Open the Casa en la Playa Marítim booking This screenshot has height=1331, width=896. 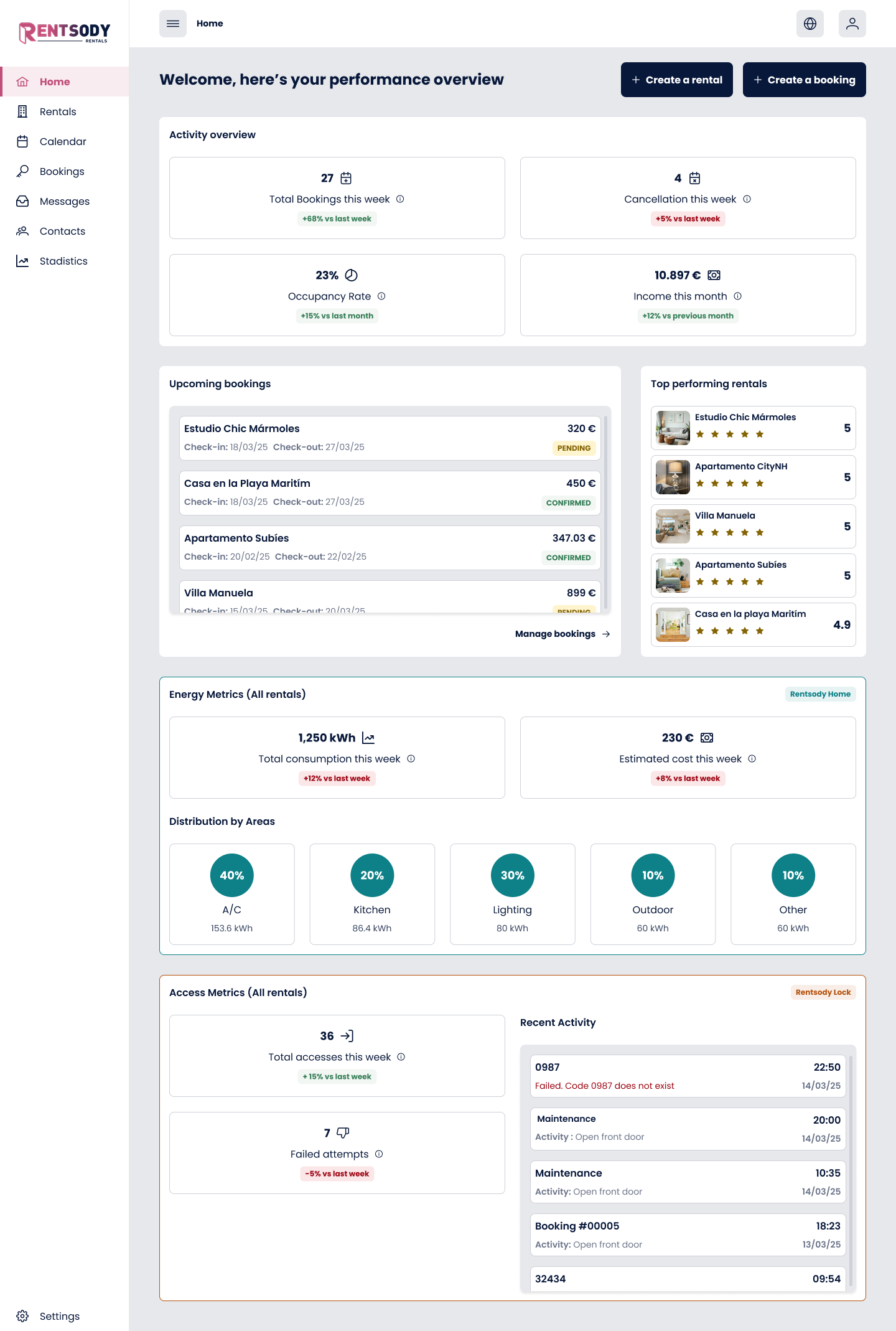coord(390,492)
